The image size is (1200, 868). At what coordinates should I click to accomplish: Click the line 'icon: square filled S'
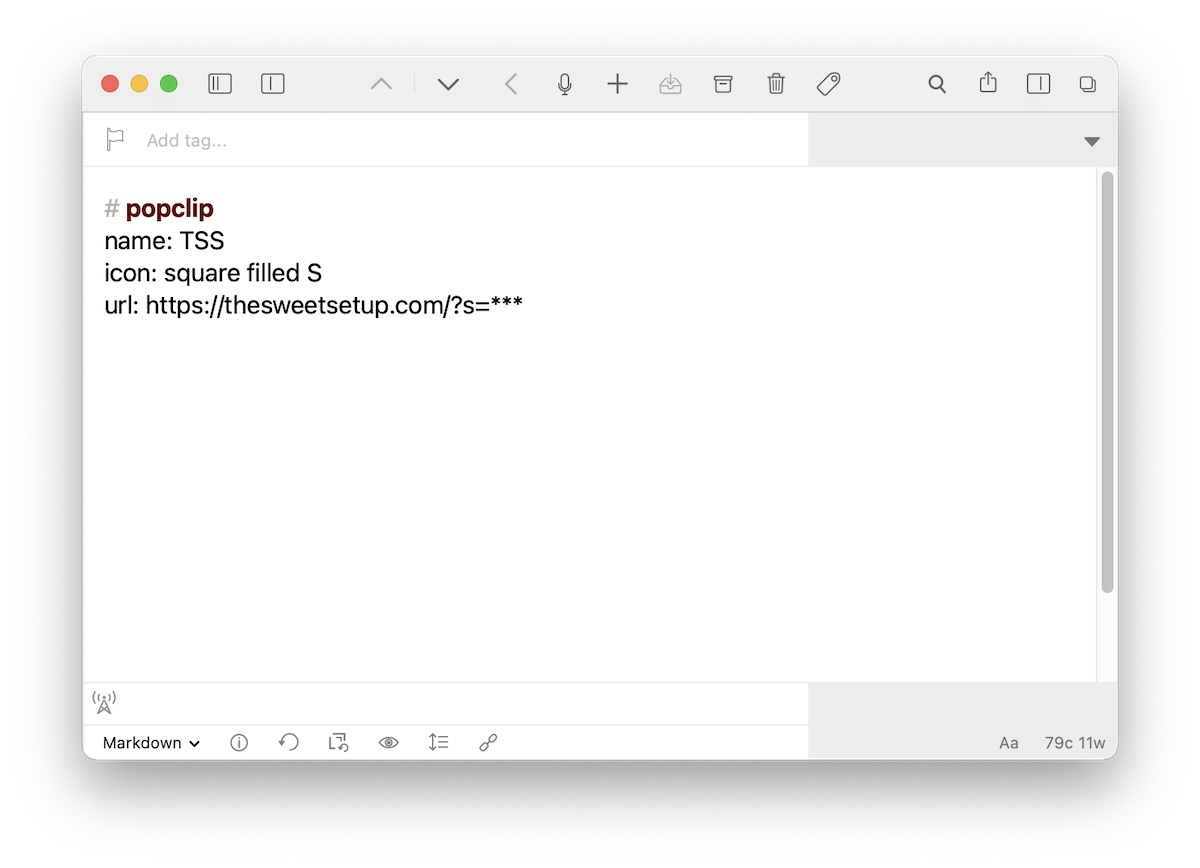pos(213,273)
